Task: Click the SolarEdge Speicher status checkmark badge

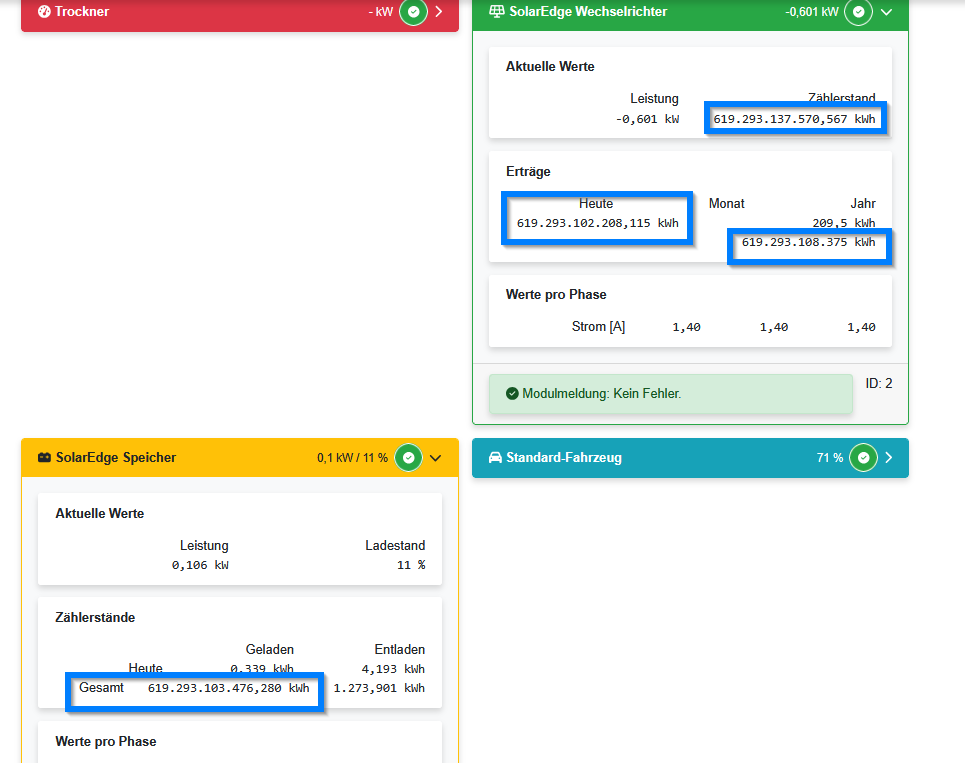Action: click(x=408, y=458)
